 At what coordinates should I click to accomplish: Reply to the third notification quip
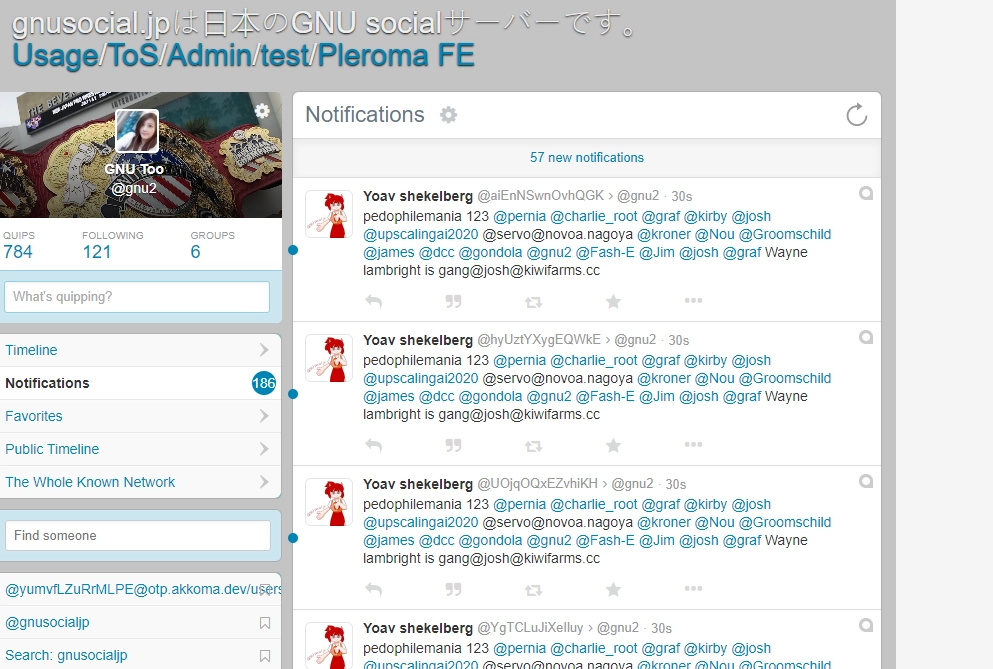373,589
